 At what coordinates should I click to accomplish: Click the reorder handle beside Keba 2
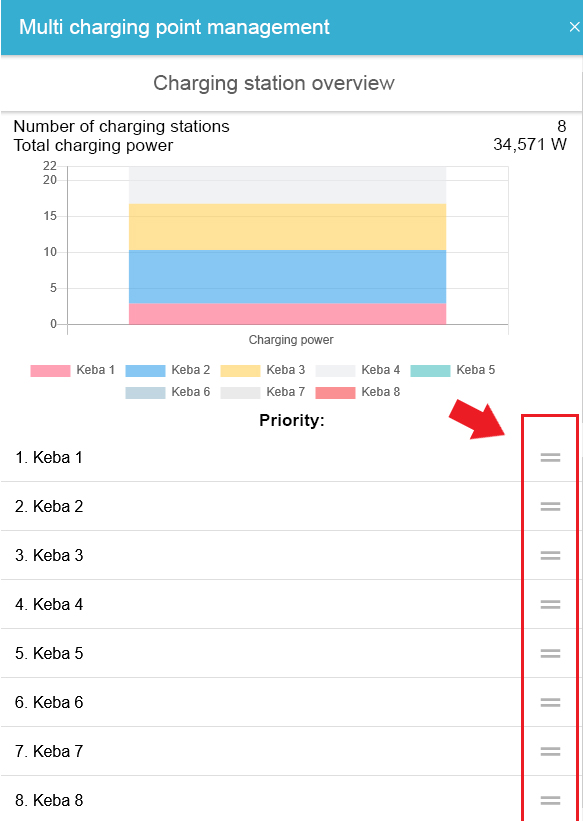tap(550, 506)
